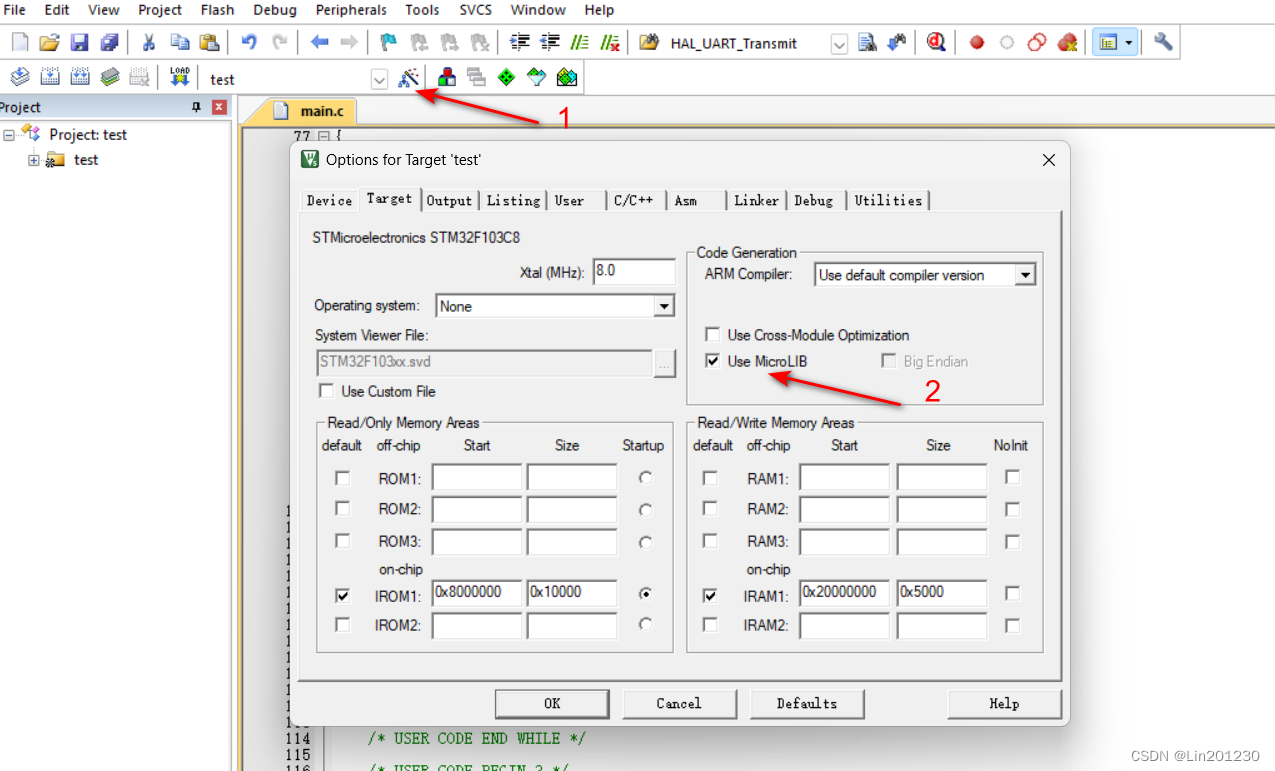Switch to the Output tab
The width and height of the screenshot is (1275, 771).
449,201
